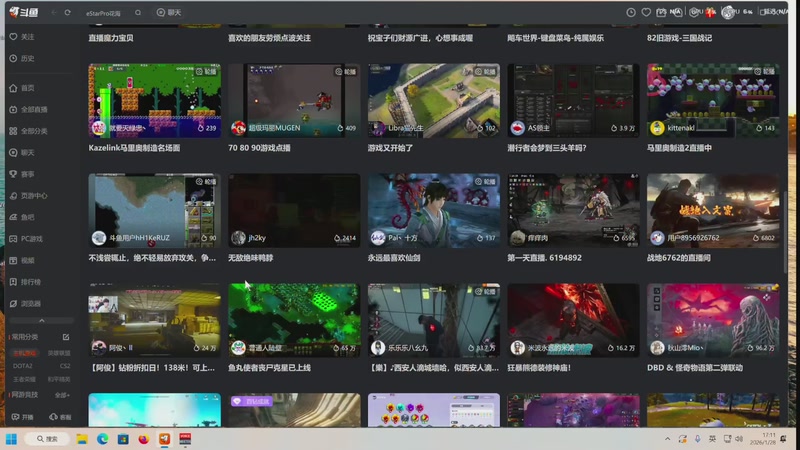Open the 潜行者会梦到三头羊吗? stream title

[x=546, y=148]
